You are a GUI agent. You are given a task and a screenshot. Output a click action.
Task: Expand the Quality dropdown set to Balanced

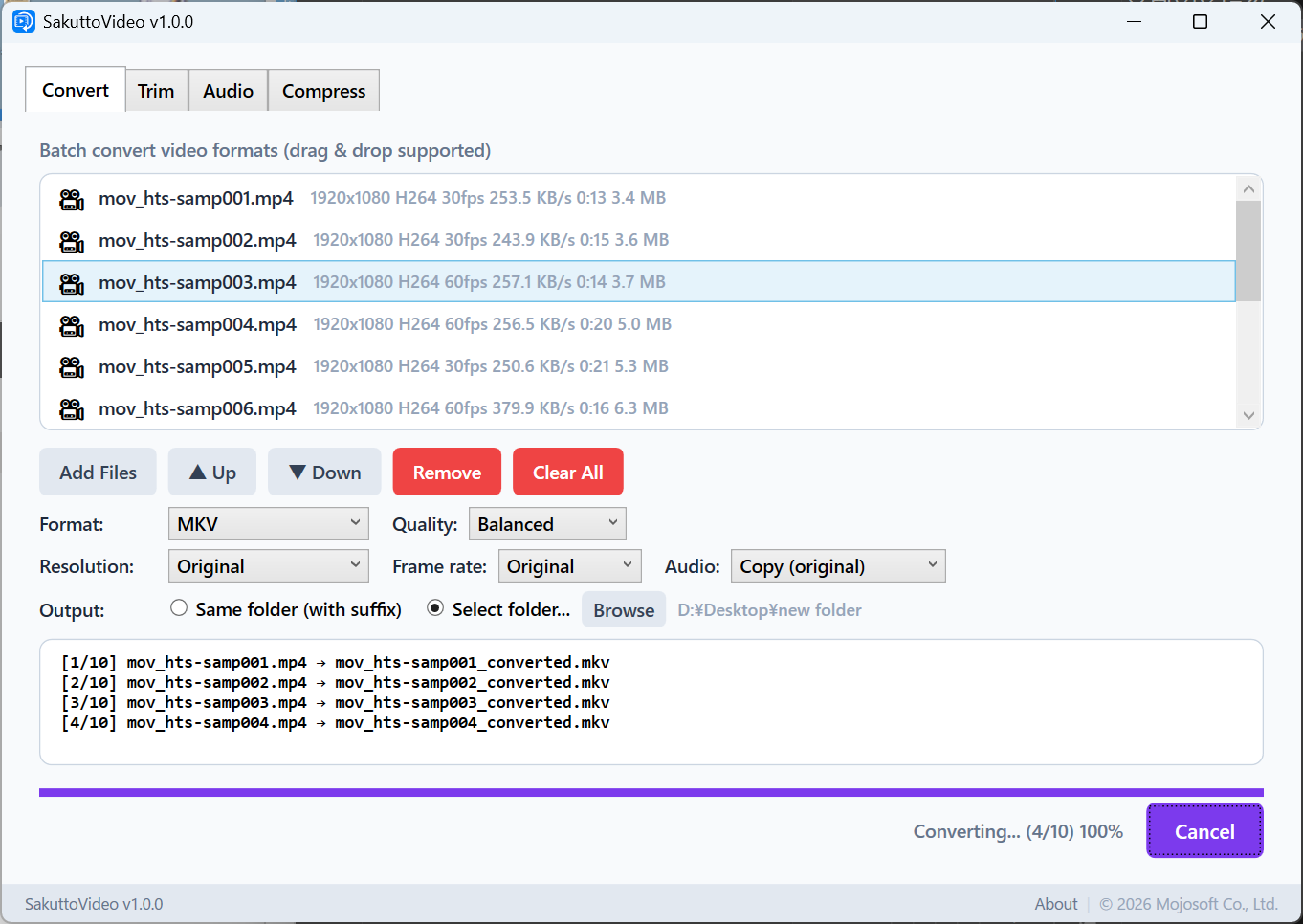547,524
